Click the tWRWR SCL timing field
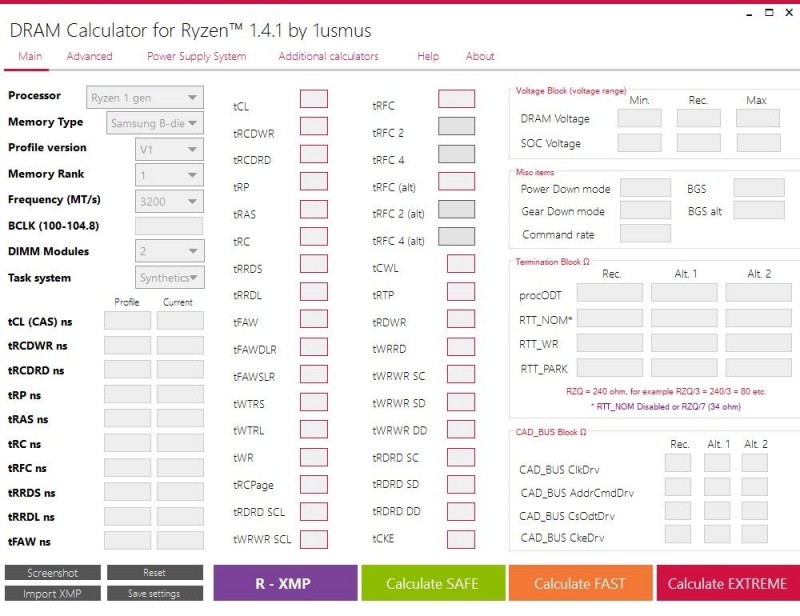 pos(314,539)
